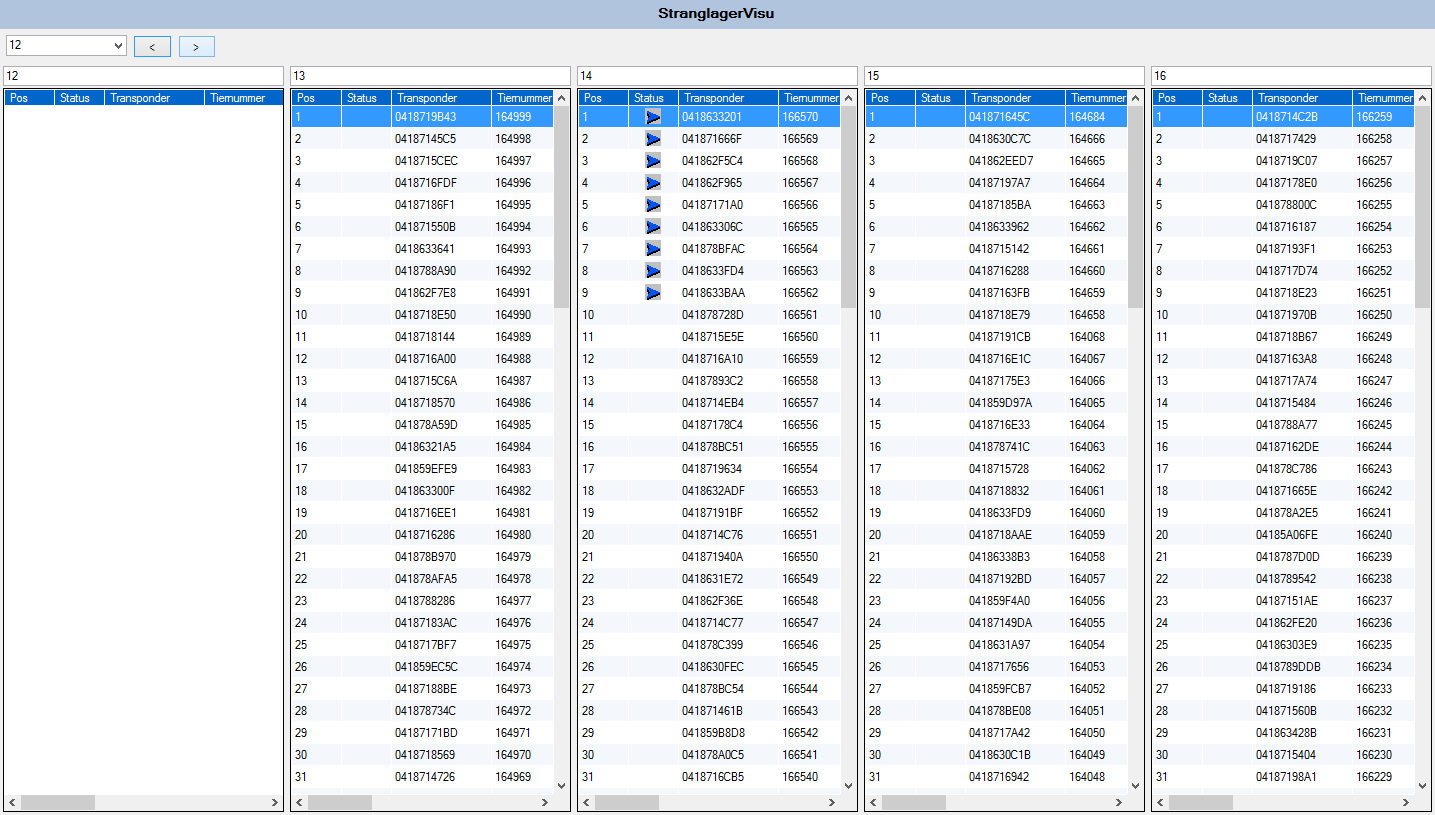Image resolution: width=1435 pixels, height=815 pixels.
Task: Click status arrow icon for transponder 0418633BAA
Action: click(653, 293)
